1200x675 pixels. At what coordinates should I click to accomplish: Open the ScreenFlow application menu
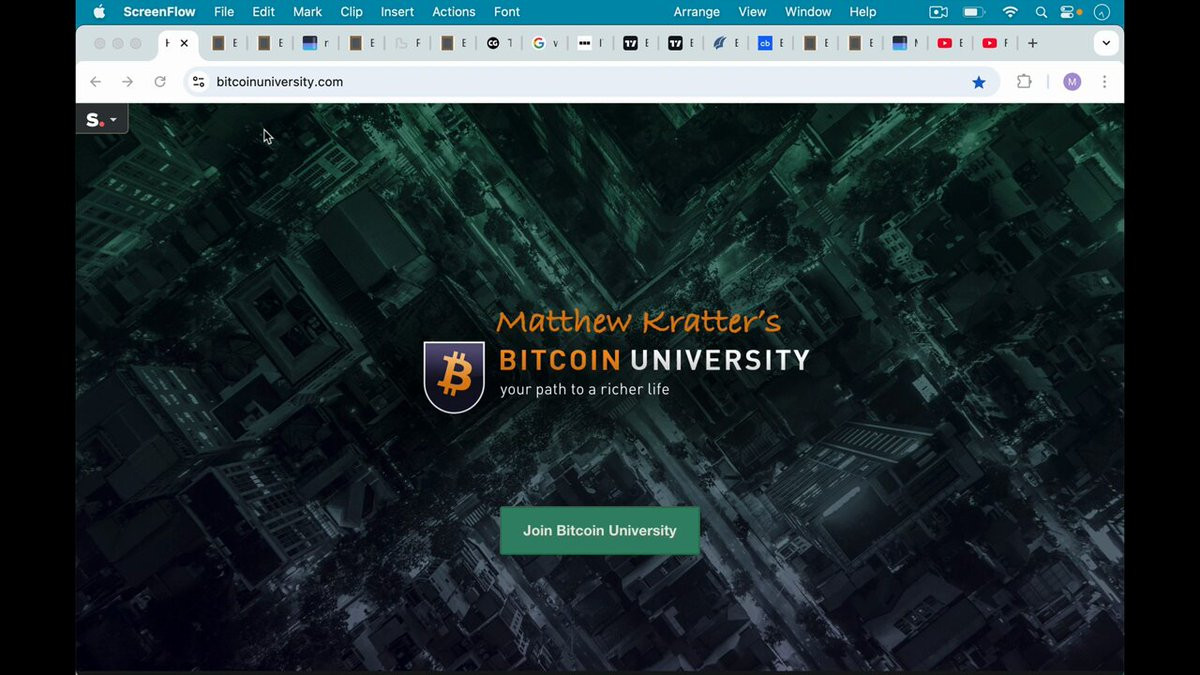click(x=160, y=12)
